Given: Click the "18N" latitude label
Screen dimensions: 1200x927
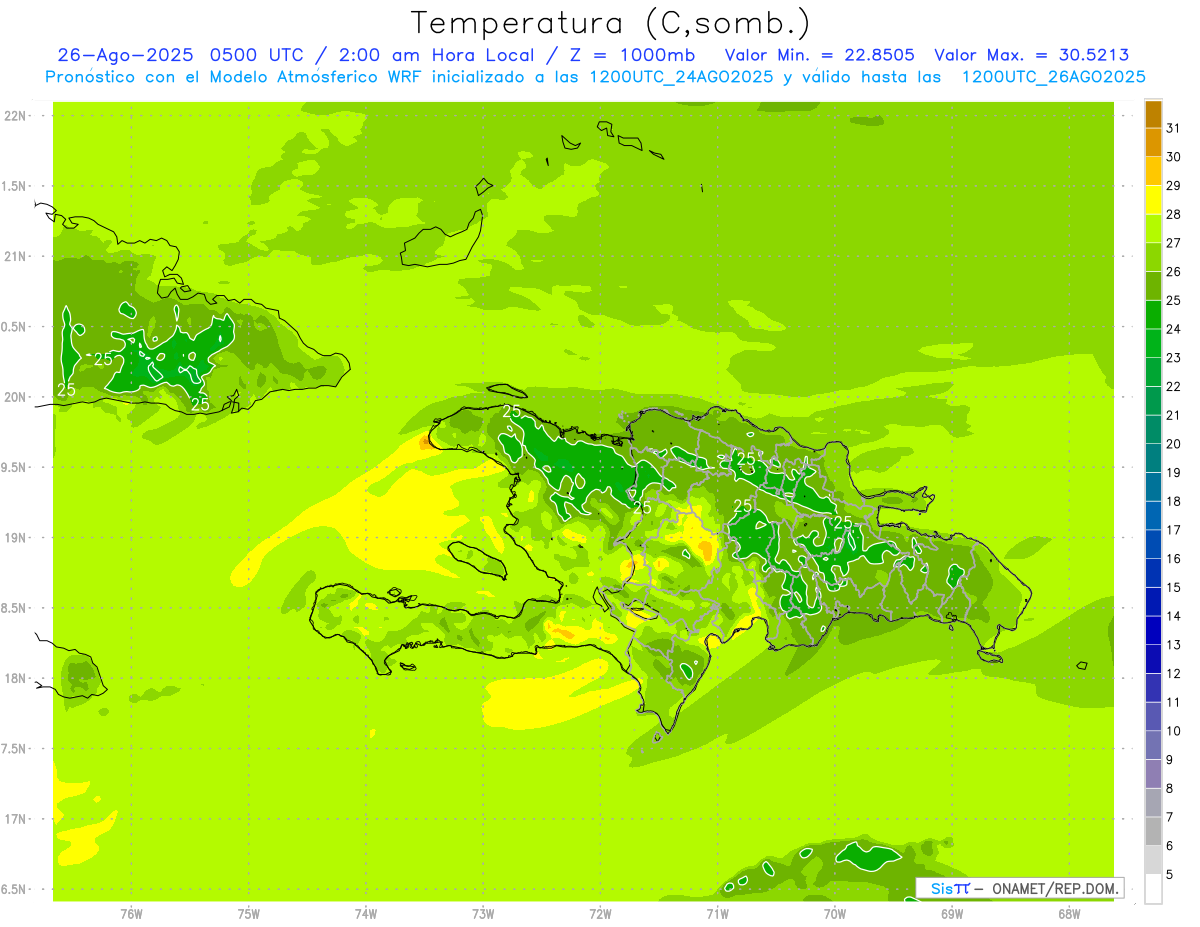Looking at the screenshot, I should (x=16, y=679).
